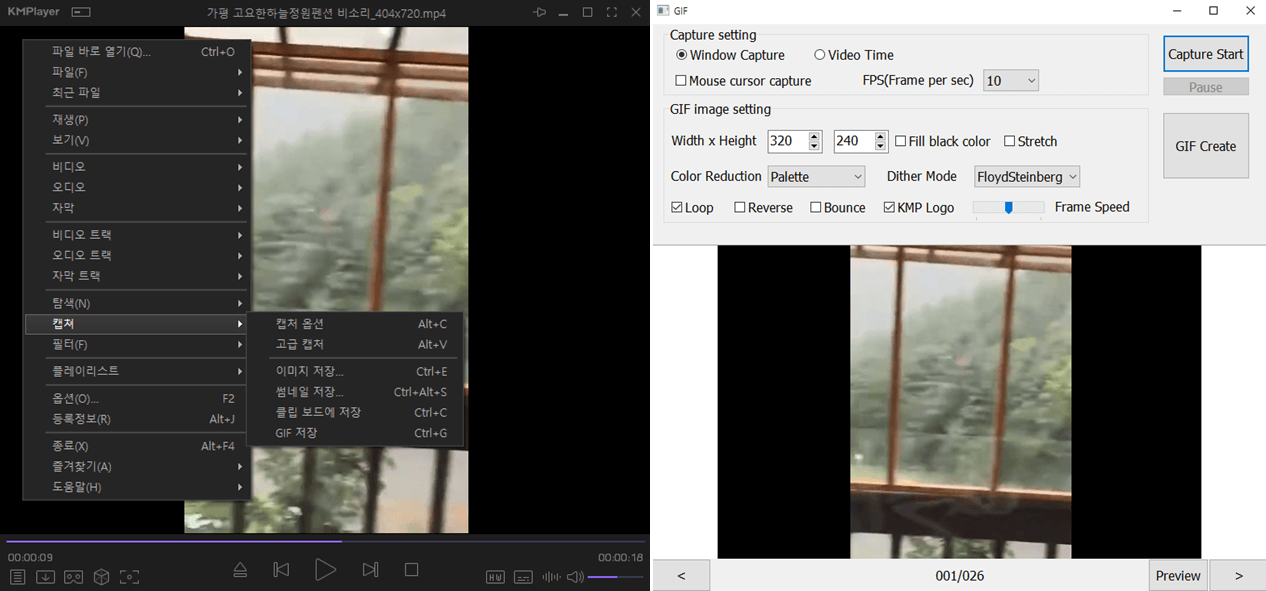Select 이미지 저장 menu entry

click(355, 372)
